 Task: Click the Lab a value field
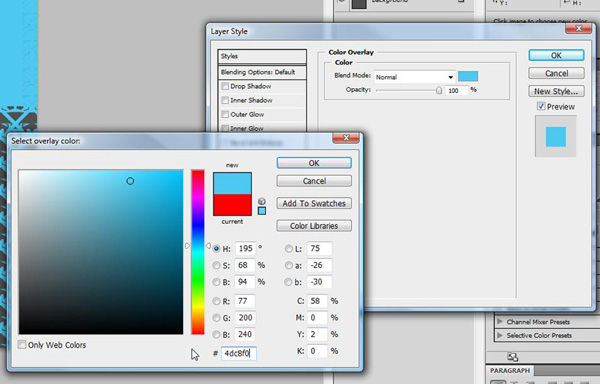[x=320, y=265]
